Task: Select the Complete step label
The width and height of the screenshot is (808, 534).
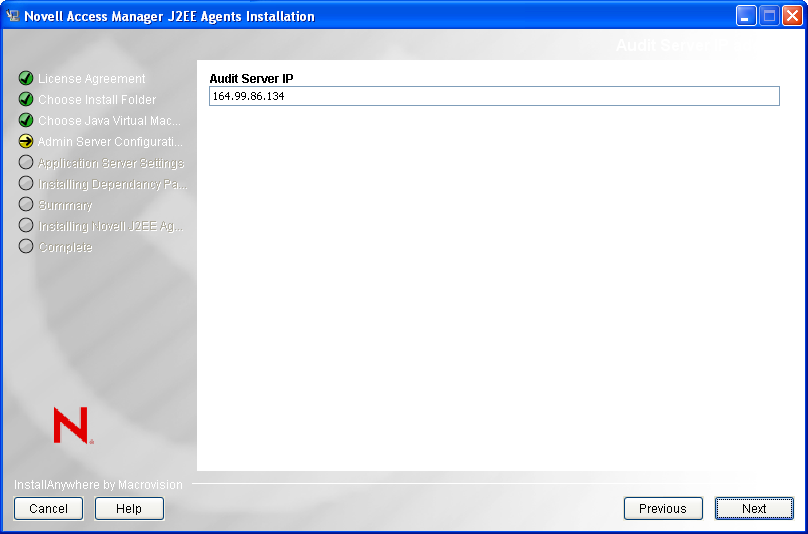Action: click(x=65, y=247)
